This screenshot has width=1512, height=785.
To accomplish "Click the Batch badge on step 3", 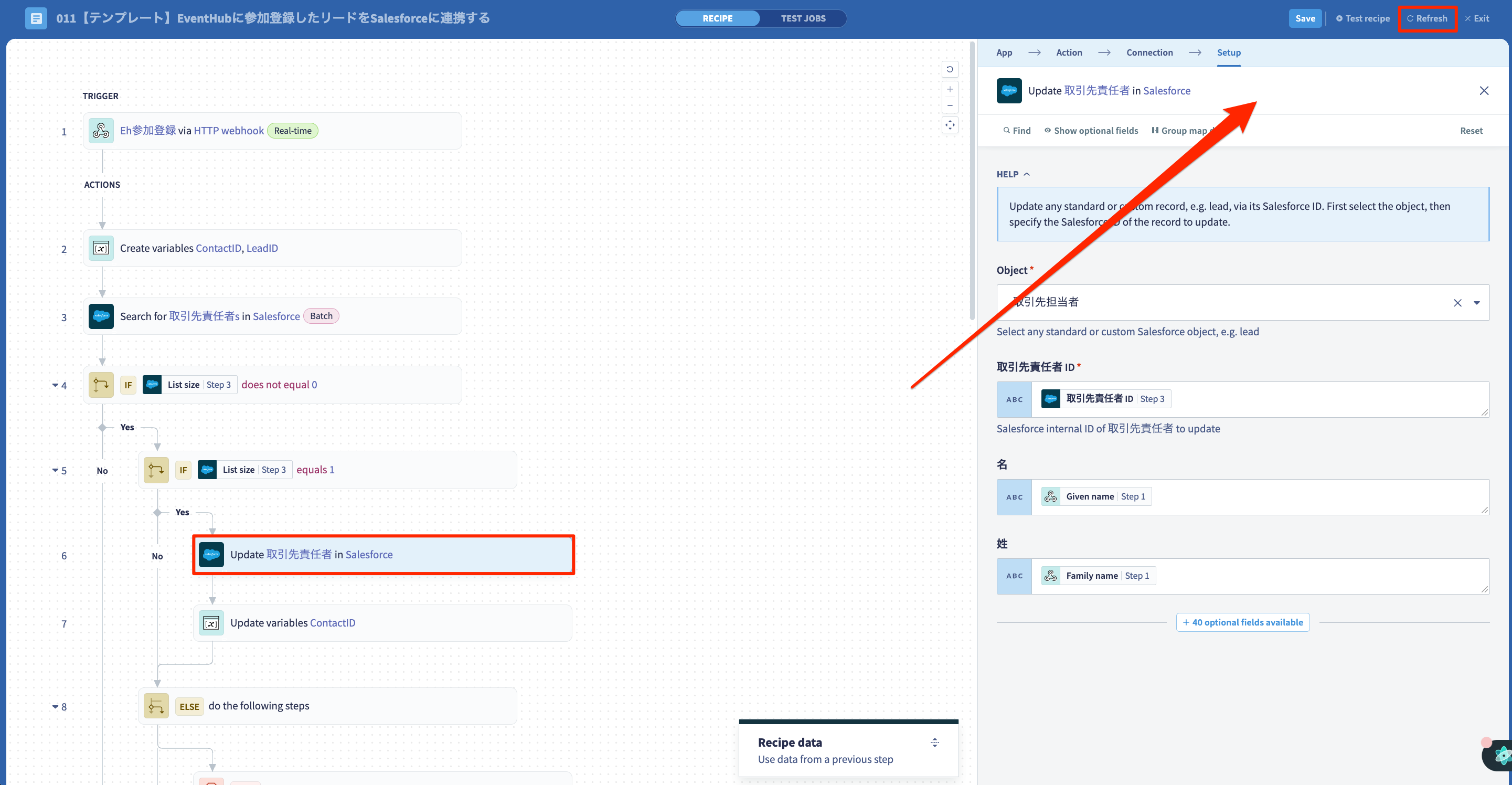I will (x=321, y=316).
